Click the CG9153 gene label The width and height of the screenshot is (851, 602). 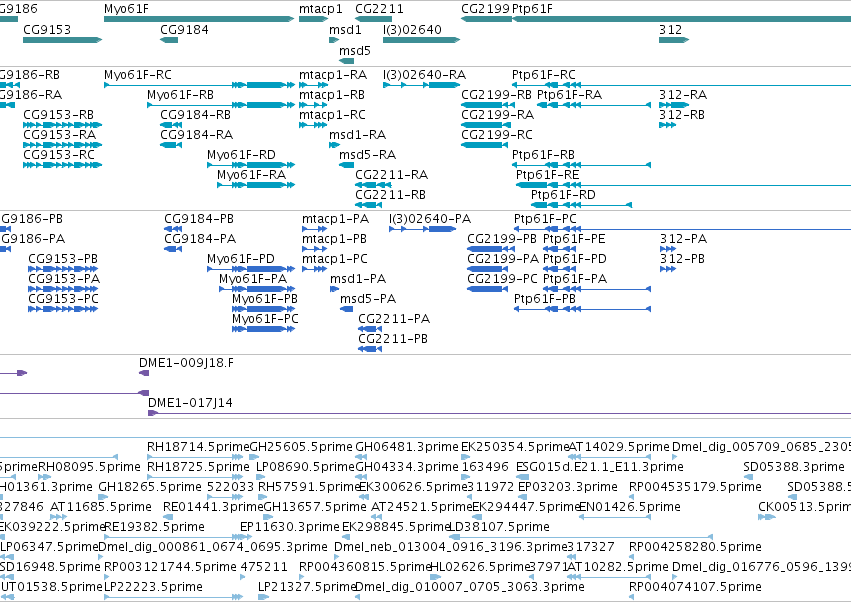pos(47,29)
